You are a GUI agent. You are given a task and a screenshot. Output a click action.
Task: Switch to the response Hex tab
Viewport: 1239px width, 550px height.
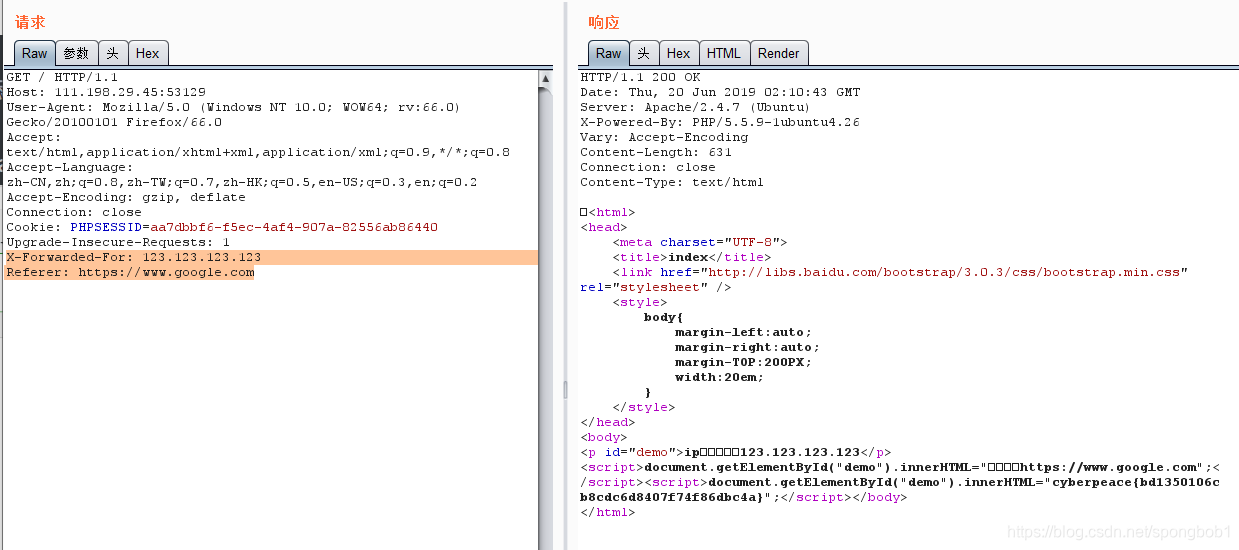(678, 53)
